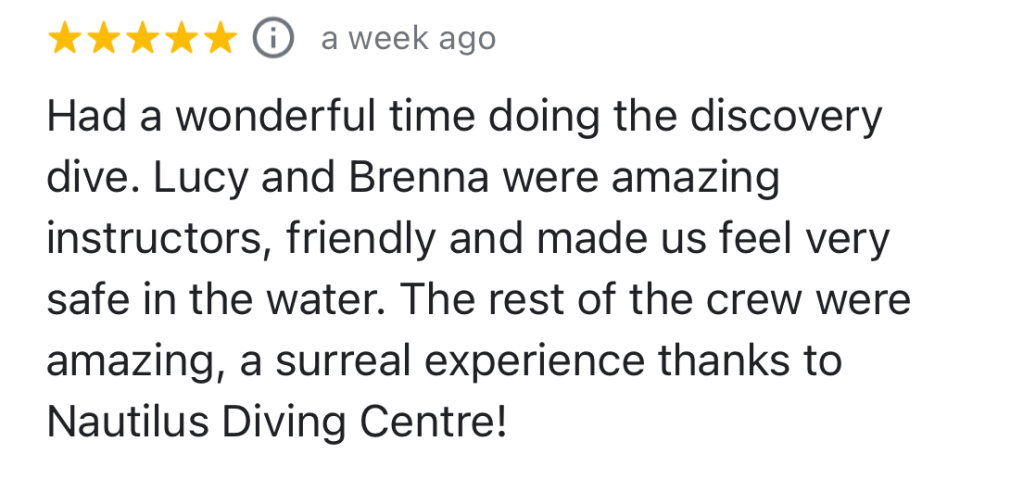Click the fourth yellow rating star
The width and height of the screenshot is (1023, 492).
coord(178,39)
